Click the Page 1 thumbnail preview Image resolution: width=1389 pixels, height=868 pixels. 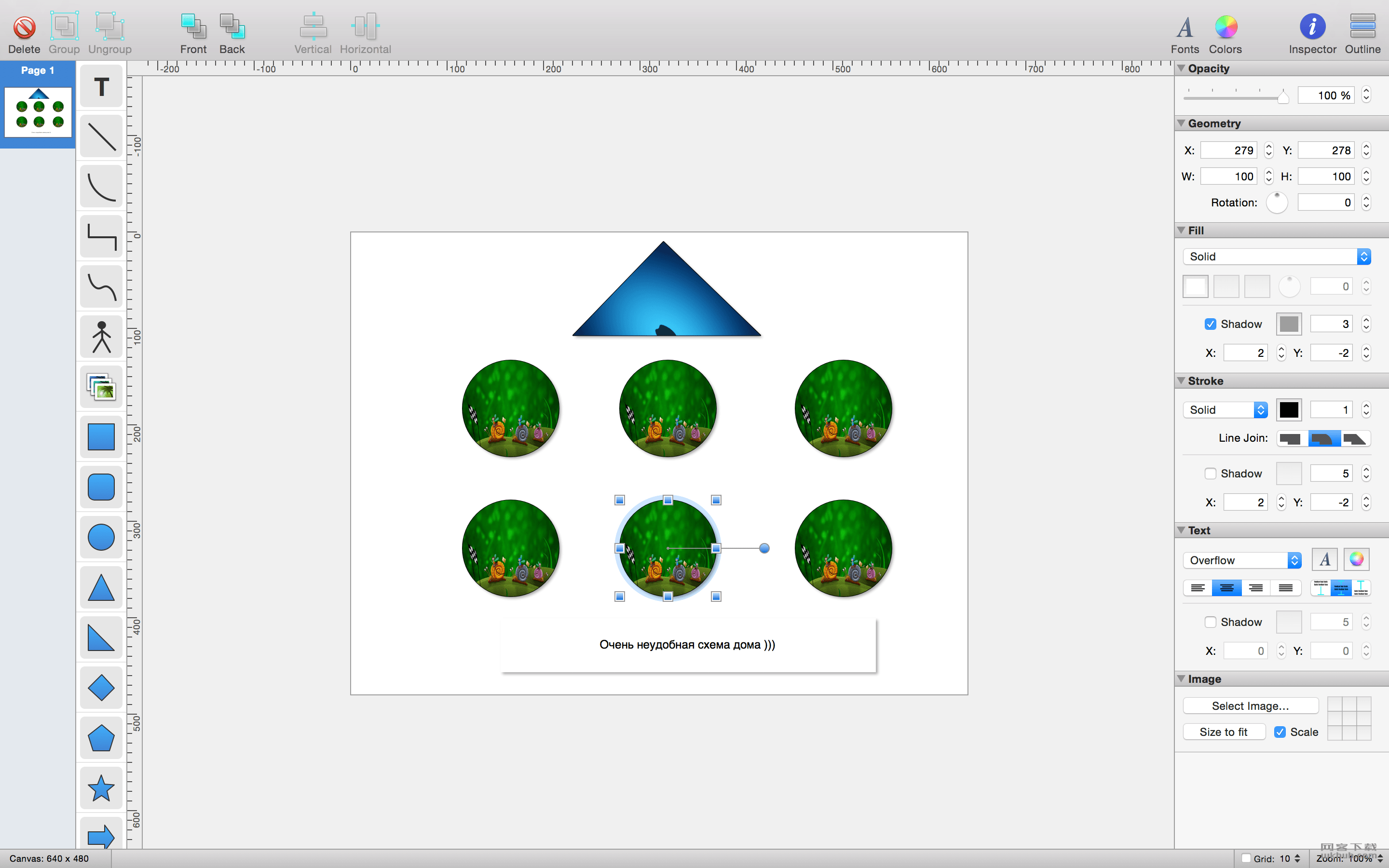tap(38, 112)
